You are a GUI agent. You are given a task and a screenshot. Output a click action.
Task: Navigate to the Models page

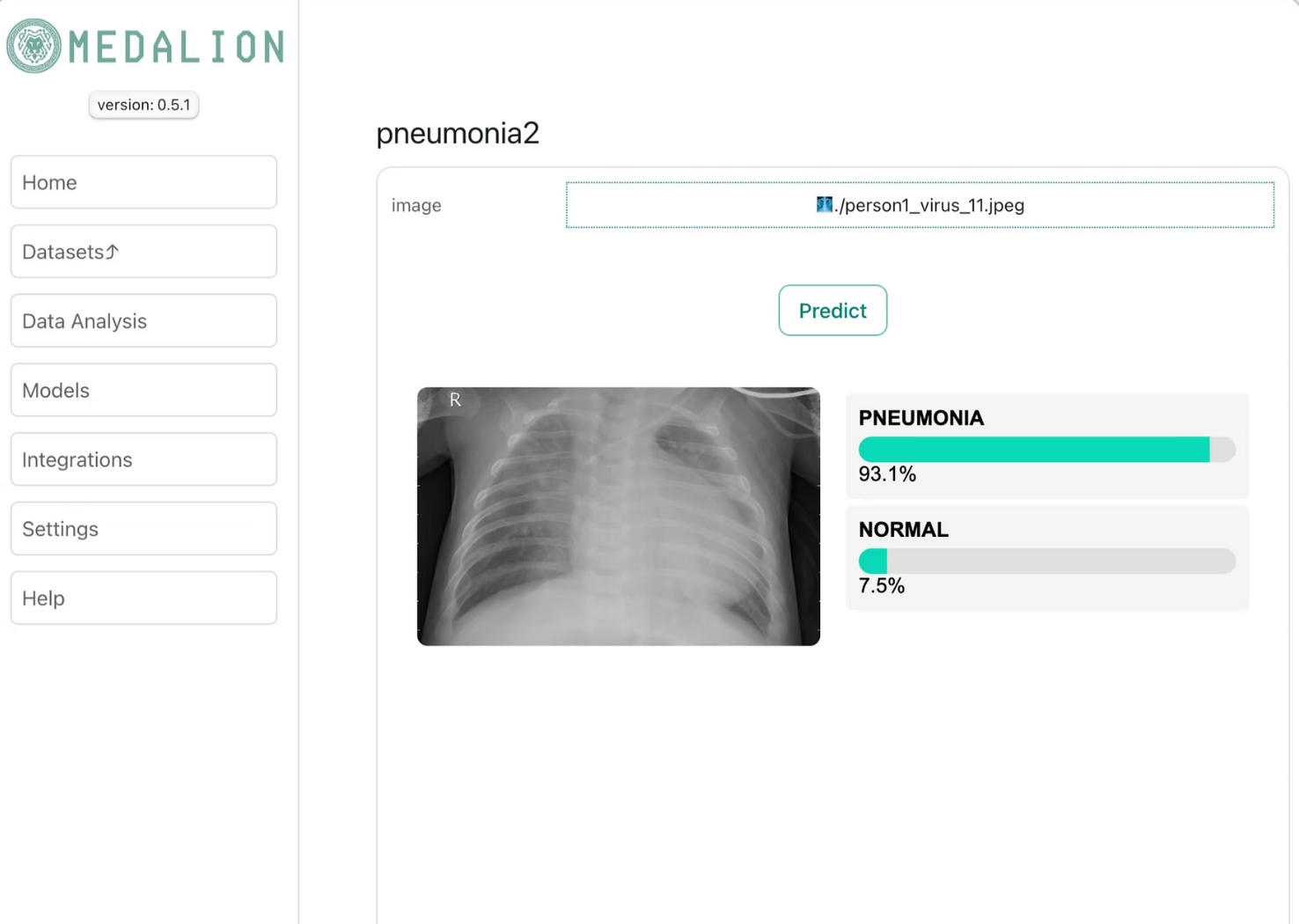click(x=143, y=390)
